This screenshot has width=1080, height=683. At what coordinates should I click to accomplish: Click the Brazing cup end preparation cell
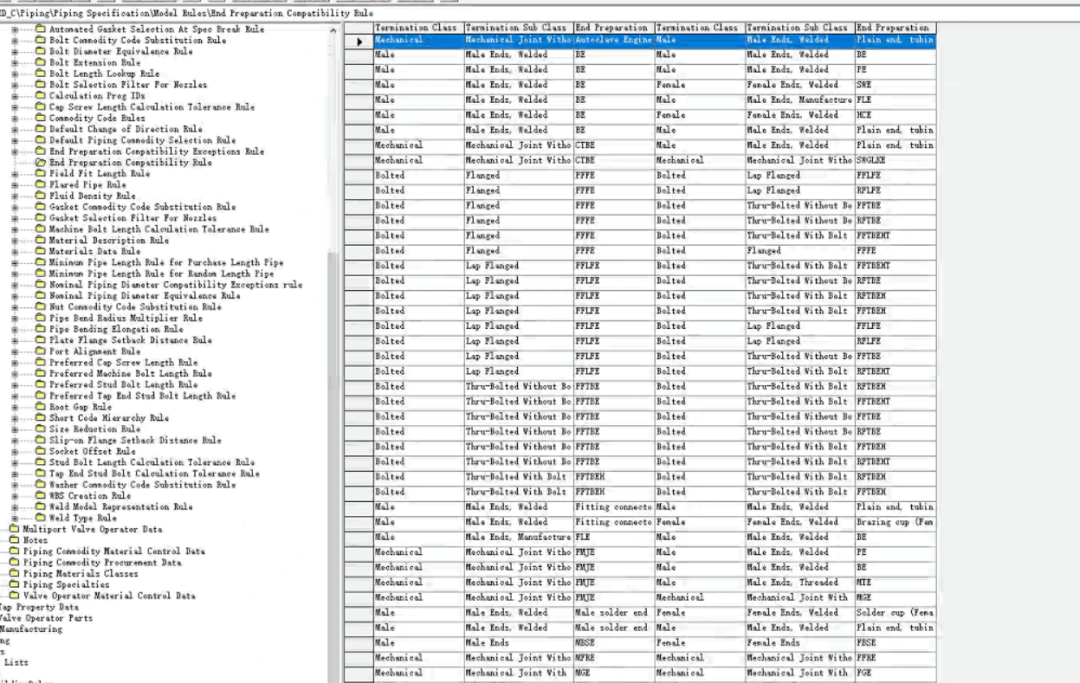[x=895, y=522]
